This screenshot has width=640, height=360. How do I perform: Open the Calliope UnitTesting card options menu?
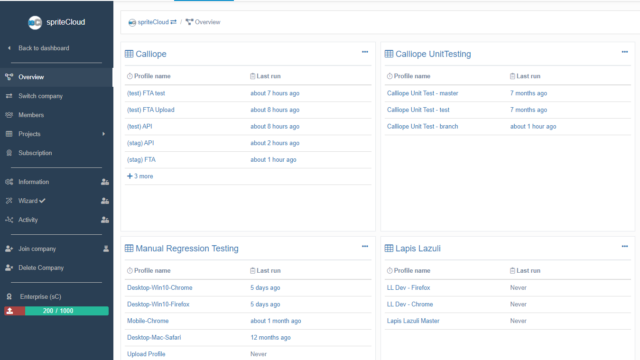click(624, 52)
